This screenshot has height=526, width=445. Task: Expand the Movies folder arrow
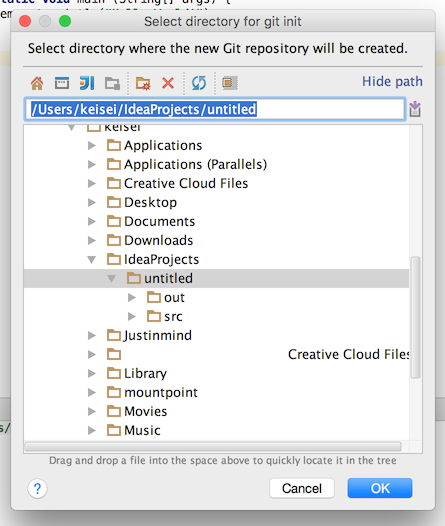[92, 412]
